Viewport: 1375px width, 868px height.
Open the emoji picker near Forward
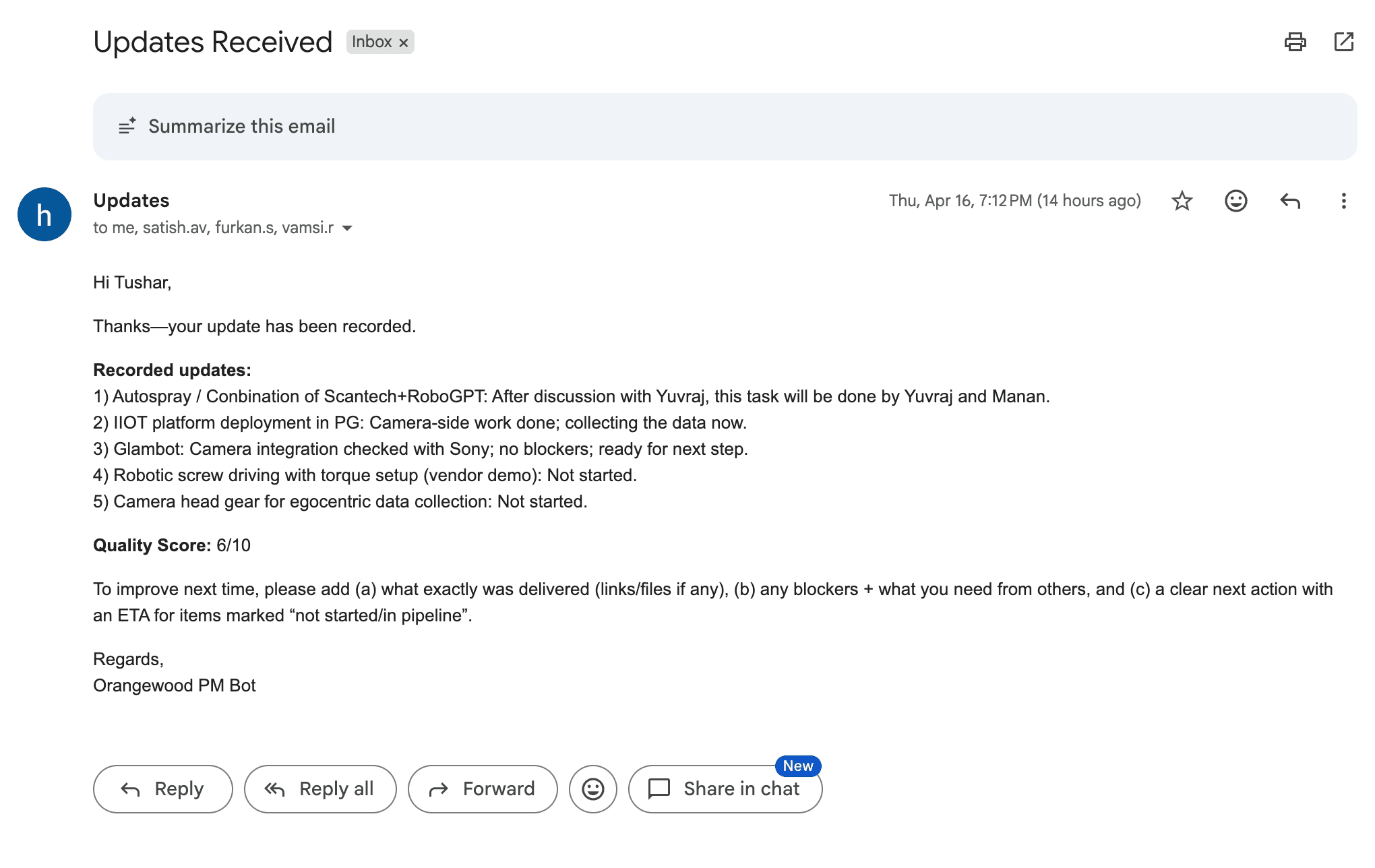click(592, 788)
